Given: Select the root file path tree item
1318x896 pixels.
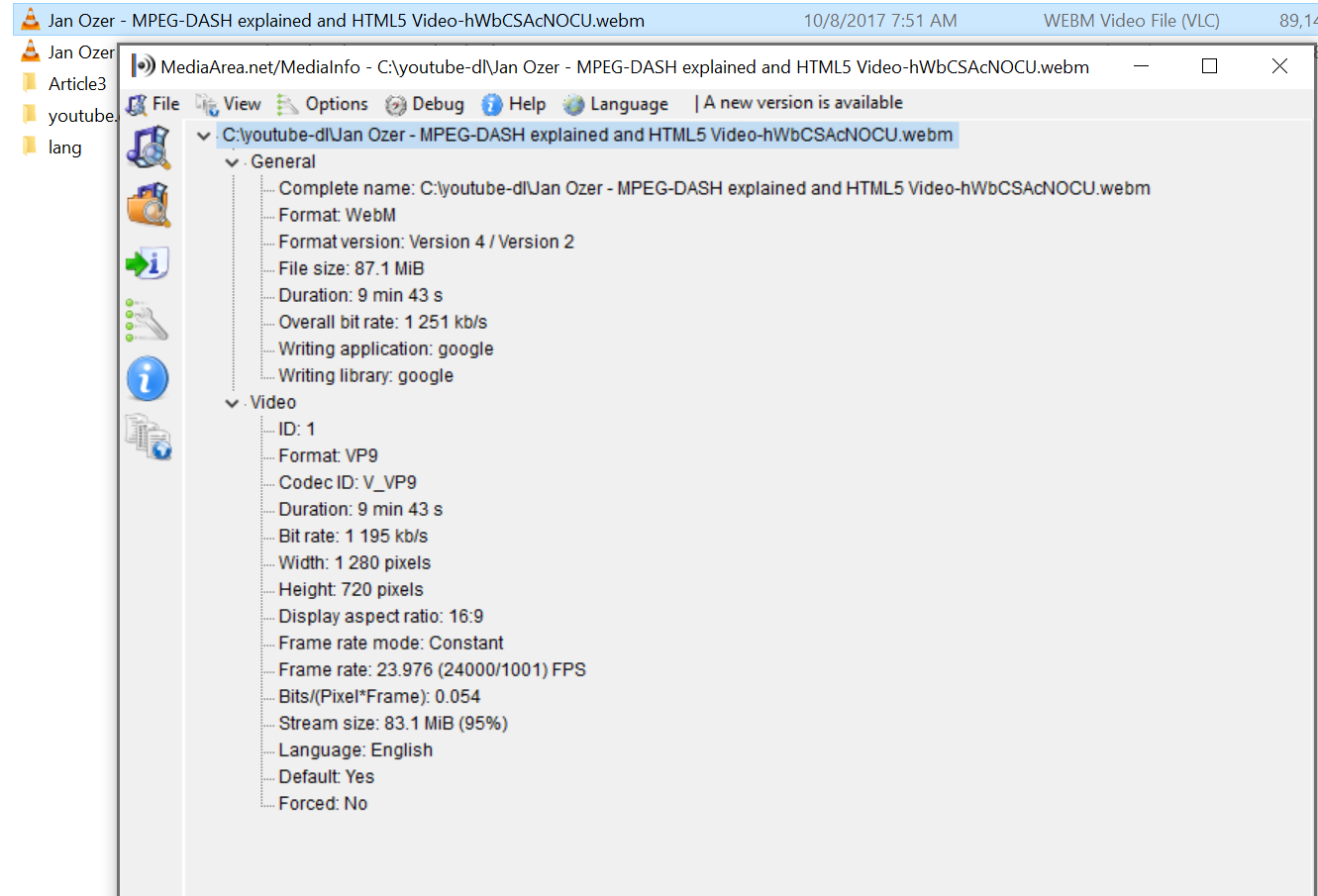Looking at the screenshot, I should pyautogui.click(x=587, y=135).
